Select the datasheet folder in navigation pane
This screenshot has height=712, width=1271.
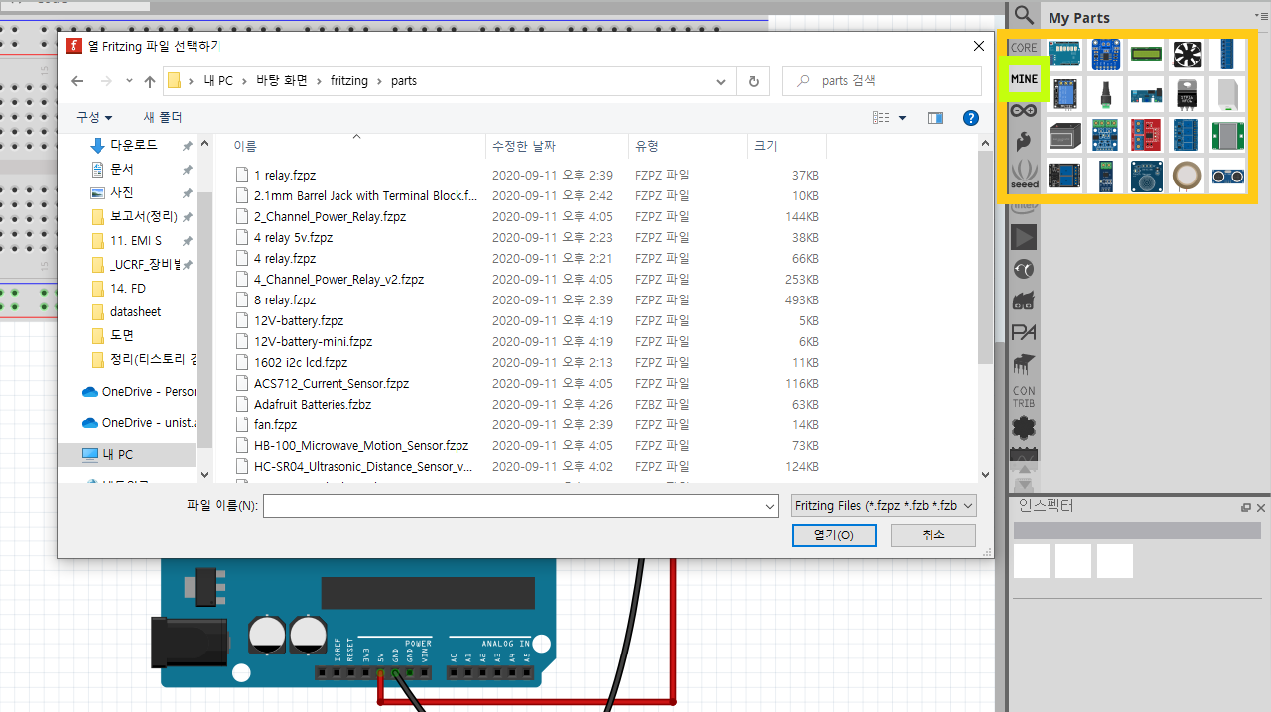pyautogui.click(x=135, y=311)
